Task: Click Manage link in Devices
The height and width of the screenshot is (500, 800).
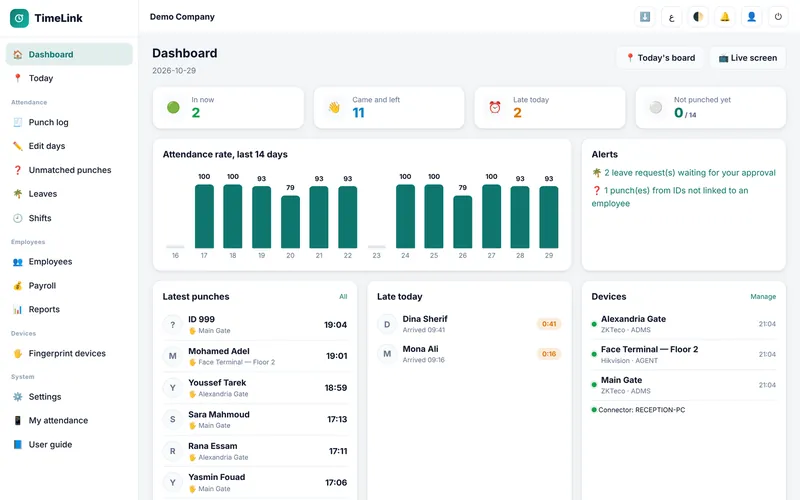Action: (x=763, y=296)
